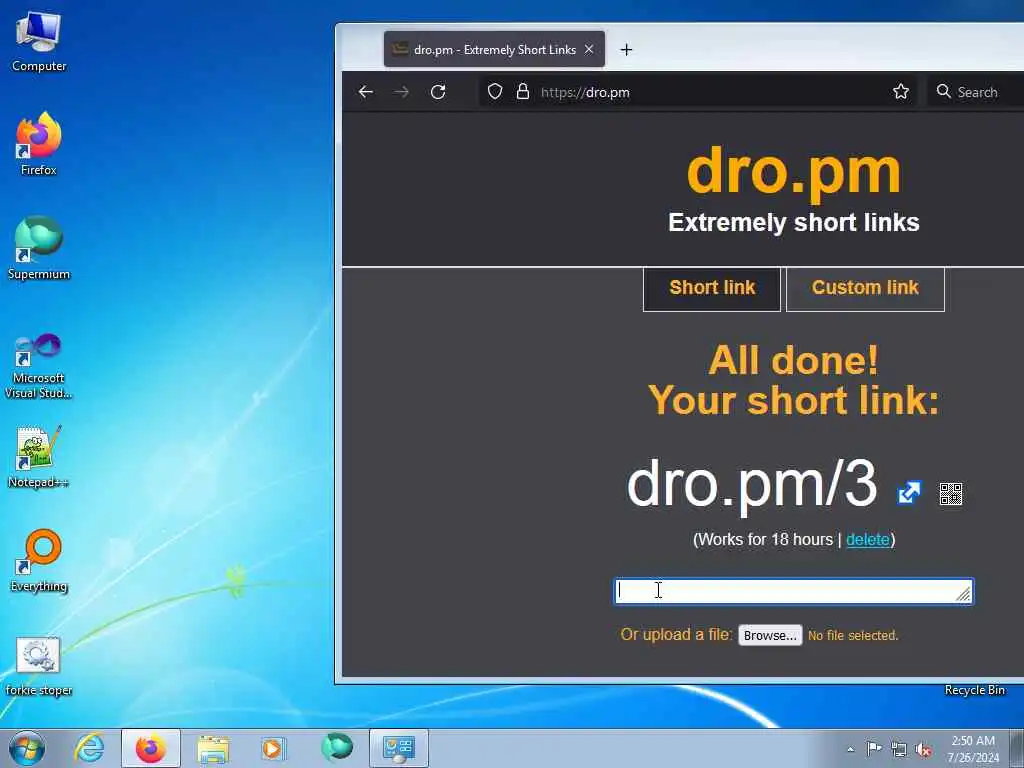This screenshot has height=768, width=1024.
Task: Select the dro.pm - Extremely Short Links tab
Action: pyautogui.click(x=494, y=50)
